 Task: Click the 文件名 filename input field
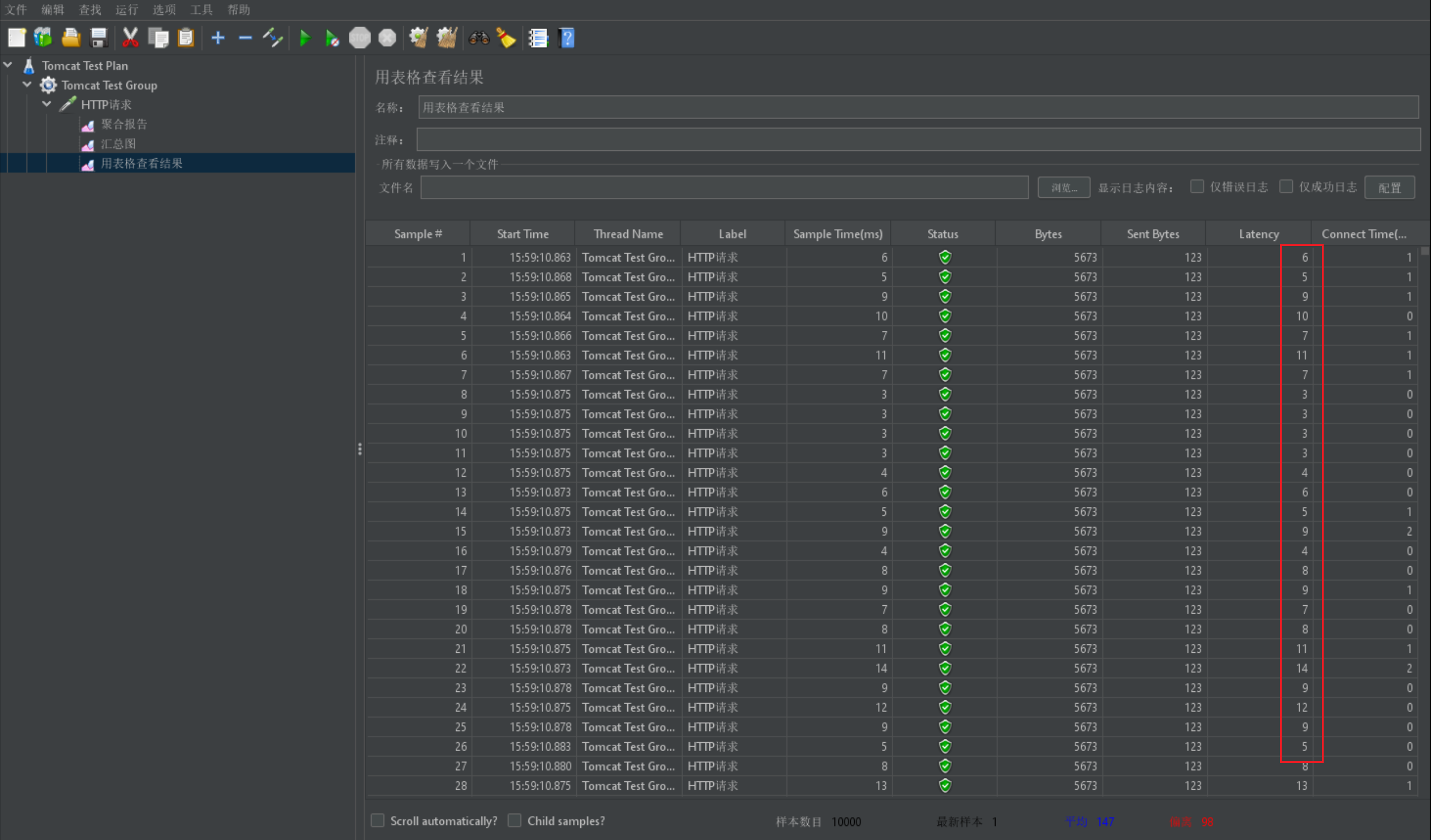tap(724, 187)
